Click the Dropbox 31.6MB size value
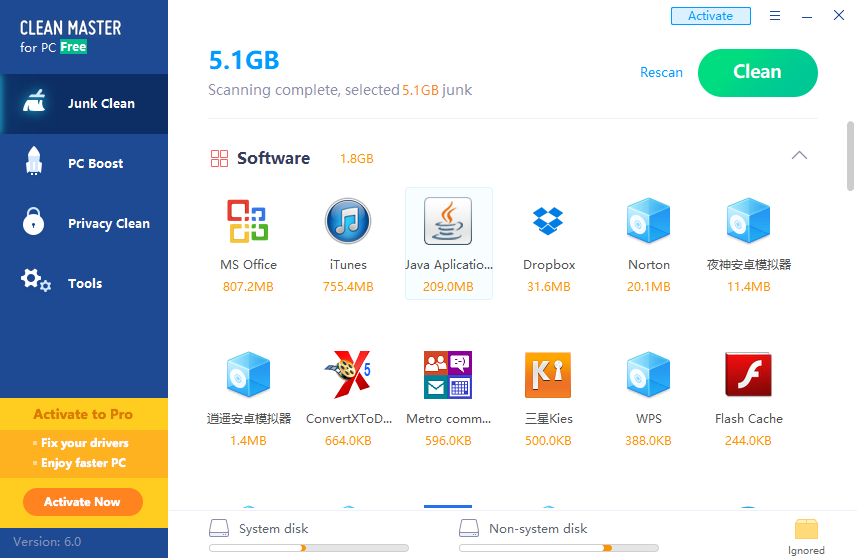 pos(549,287)
